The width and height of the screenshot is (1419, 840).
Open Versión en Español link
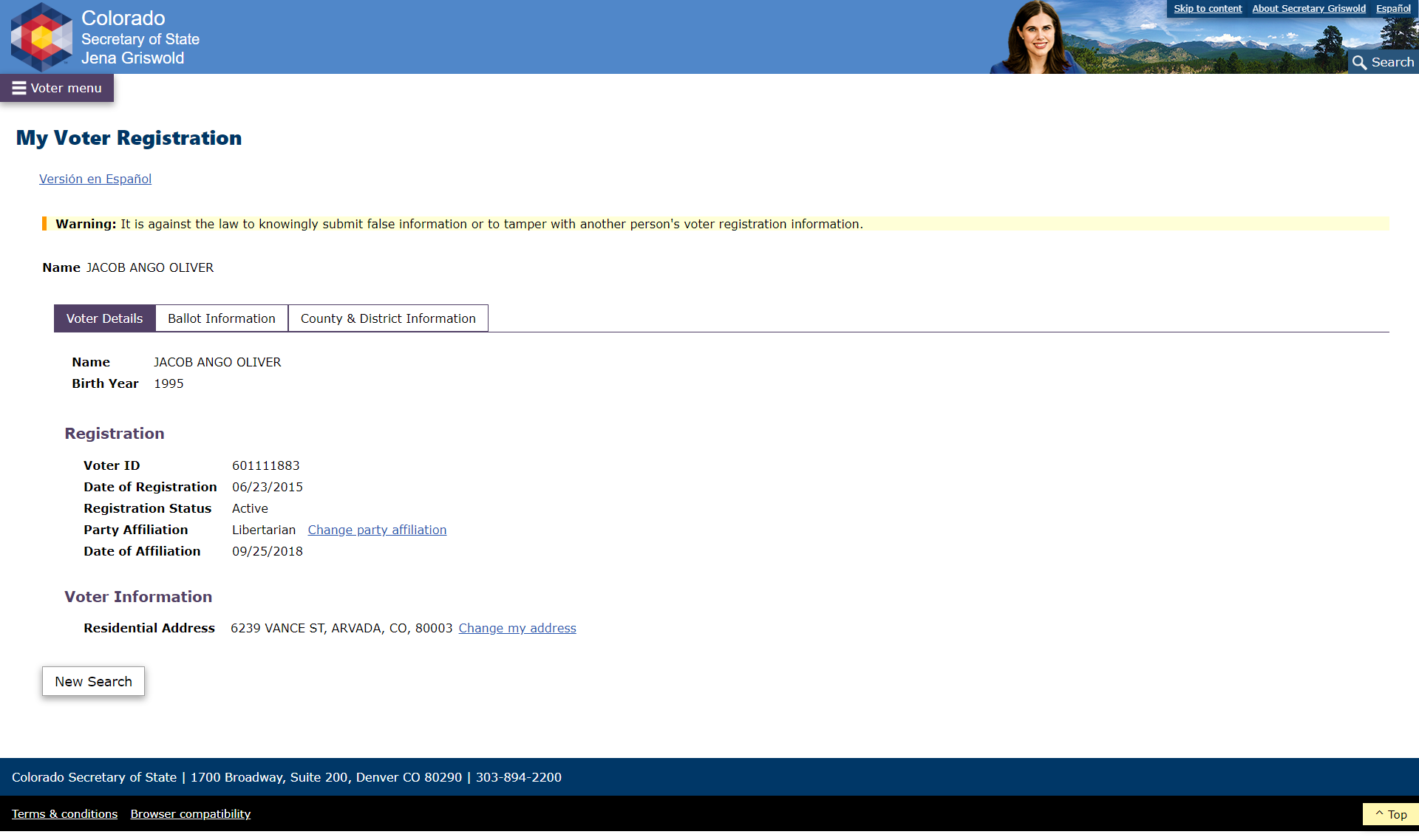pos(95,179)
